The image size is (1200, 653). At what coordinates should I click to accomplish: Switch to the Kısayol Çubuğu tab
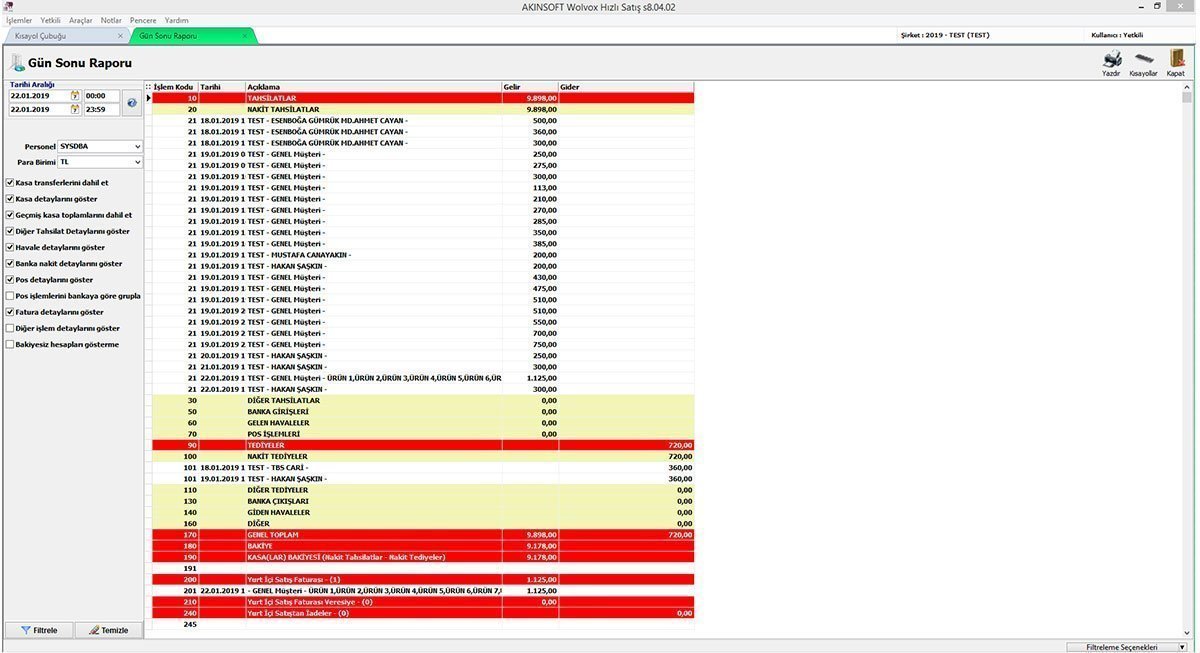pyautogui.click(x=60, y=36)
